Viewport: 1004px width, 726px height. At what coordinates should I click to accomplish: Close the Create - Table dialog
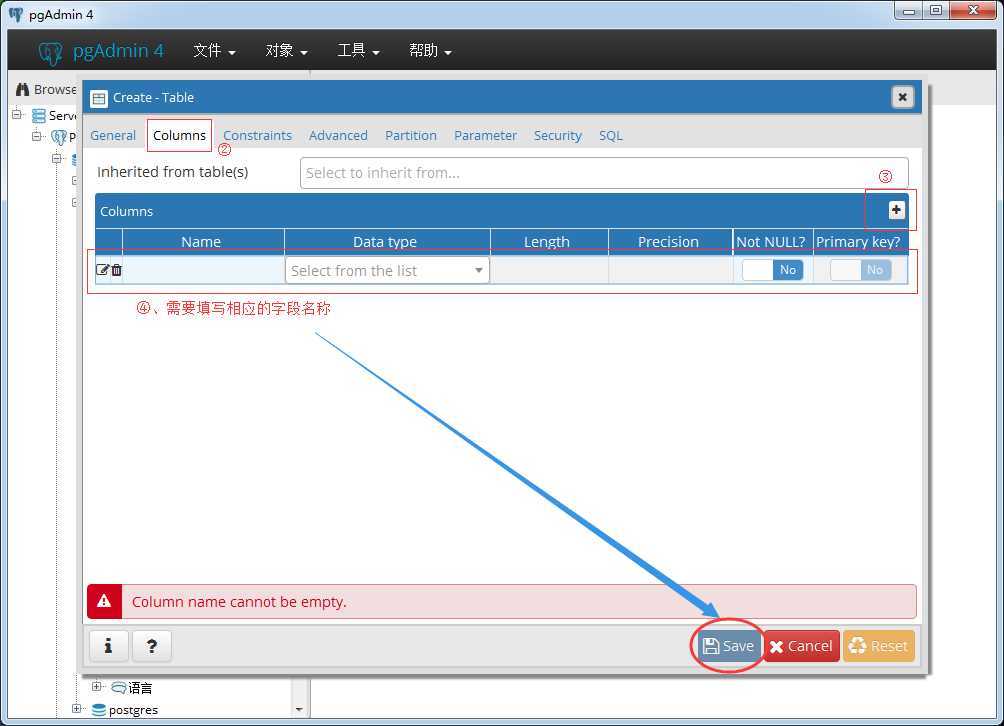[902, 97]
